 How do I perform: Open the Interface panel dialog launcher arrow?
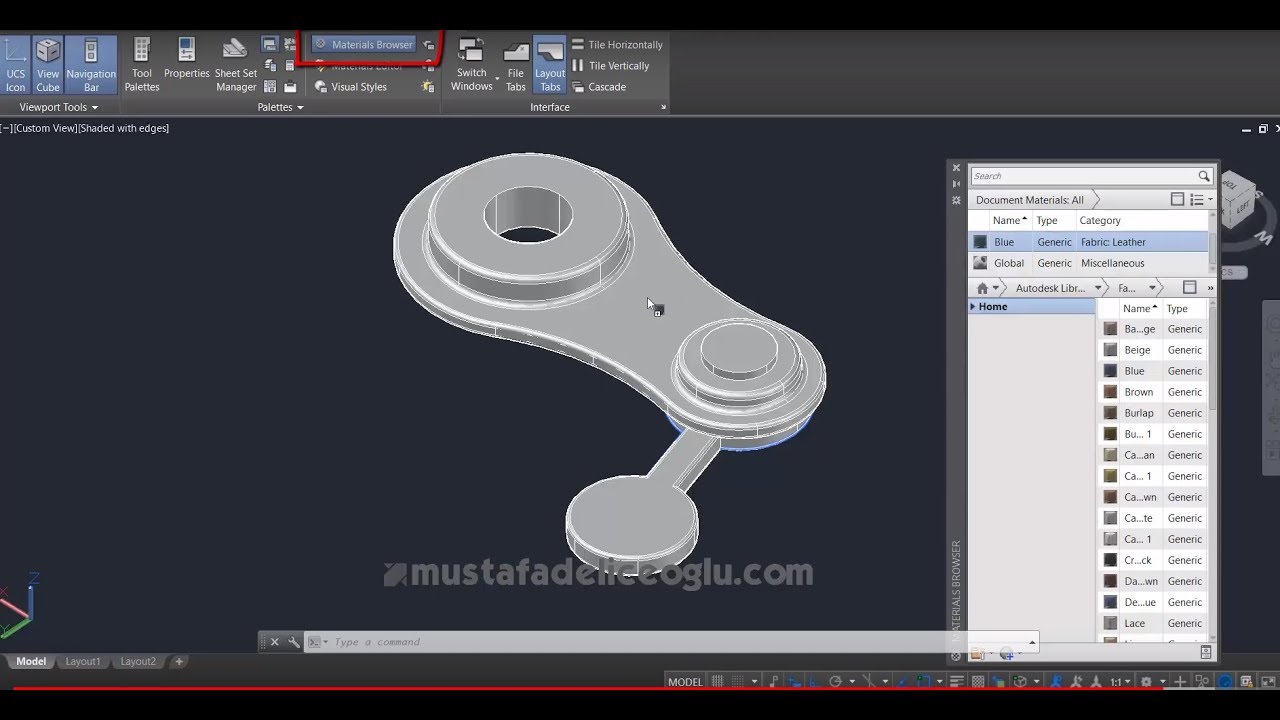point(663,107)
